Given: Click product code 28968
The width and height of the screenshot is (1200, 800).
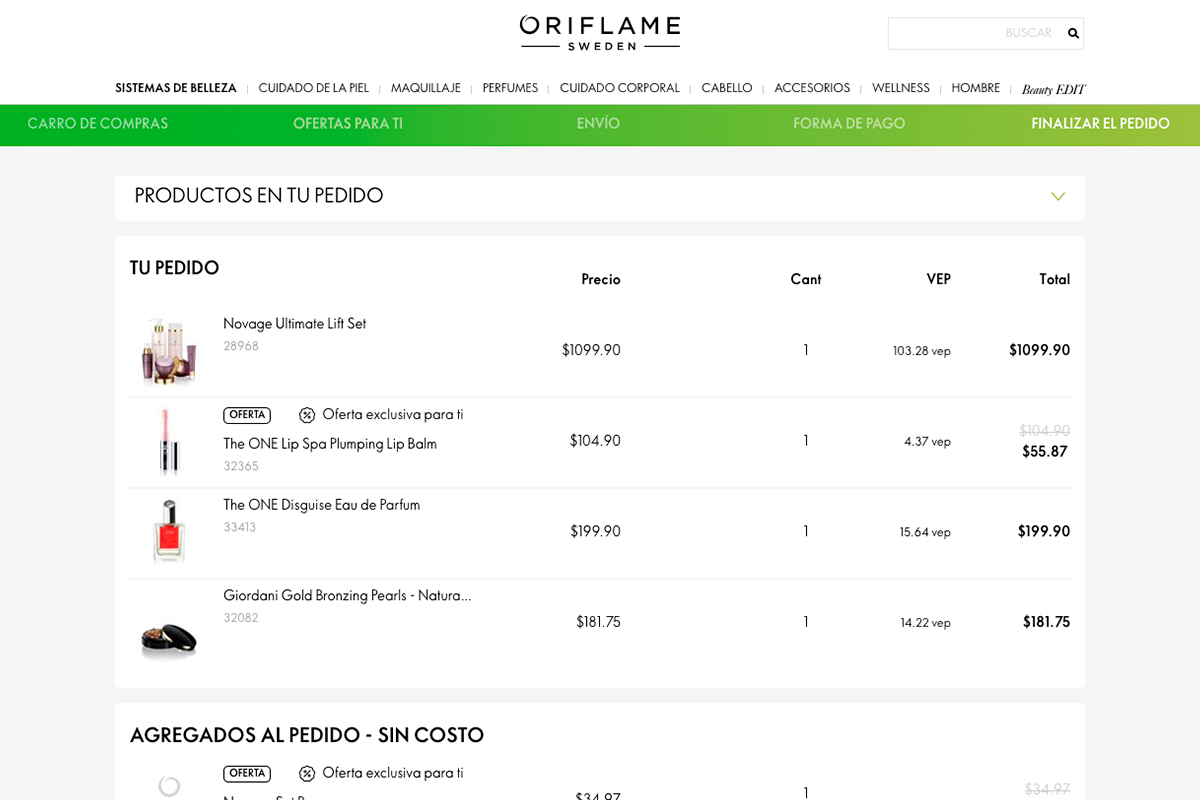Looking at the screenshot, I should point(241,346).
